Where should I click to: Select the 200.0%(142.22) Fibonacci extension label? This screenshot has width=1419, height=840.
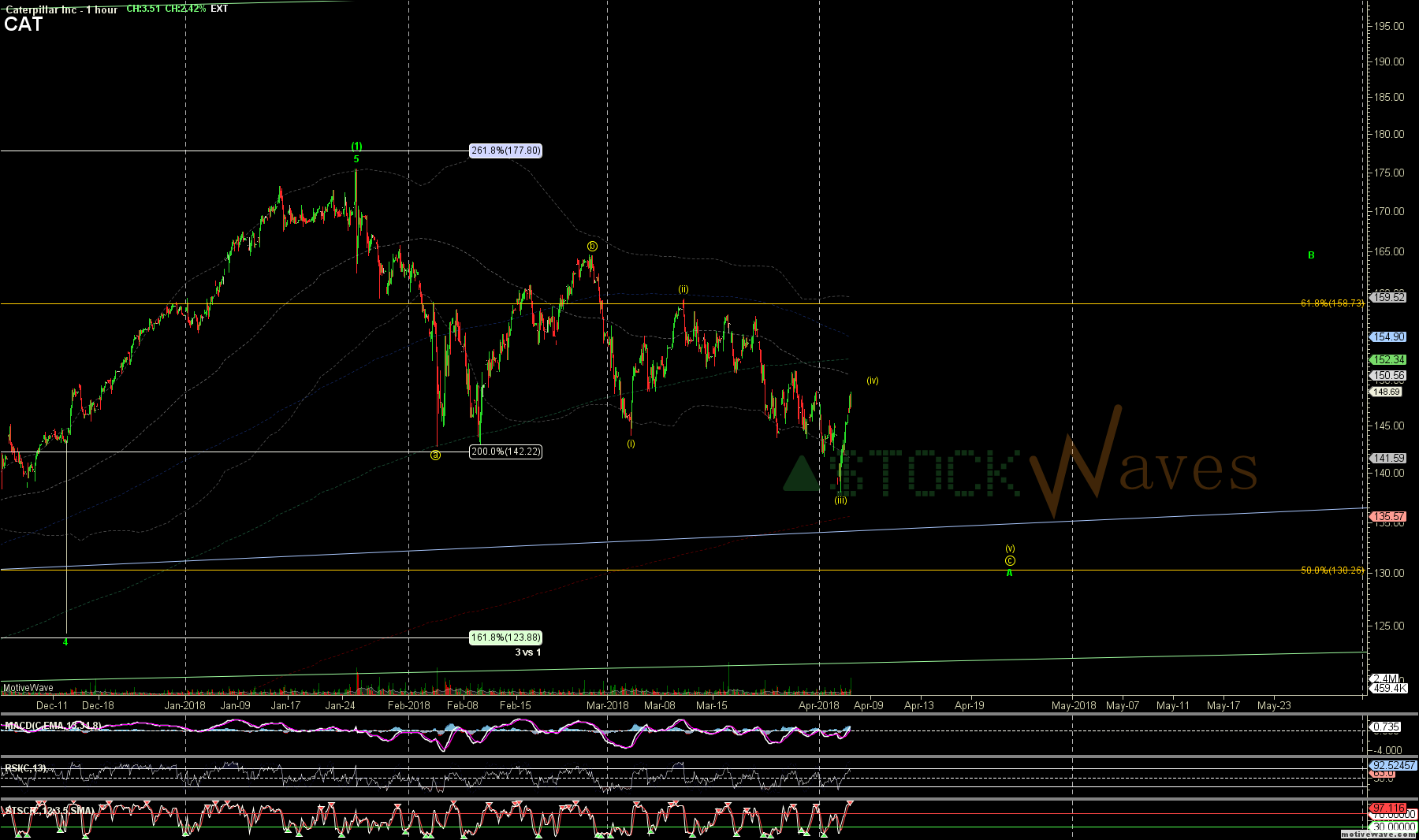[505, 452]
